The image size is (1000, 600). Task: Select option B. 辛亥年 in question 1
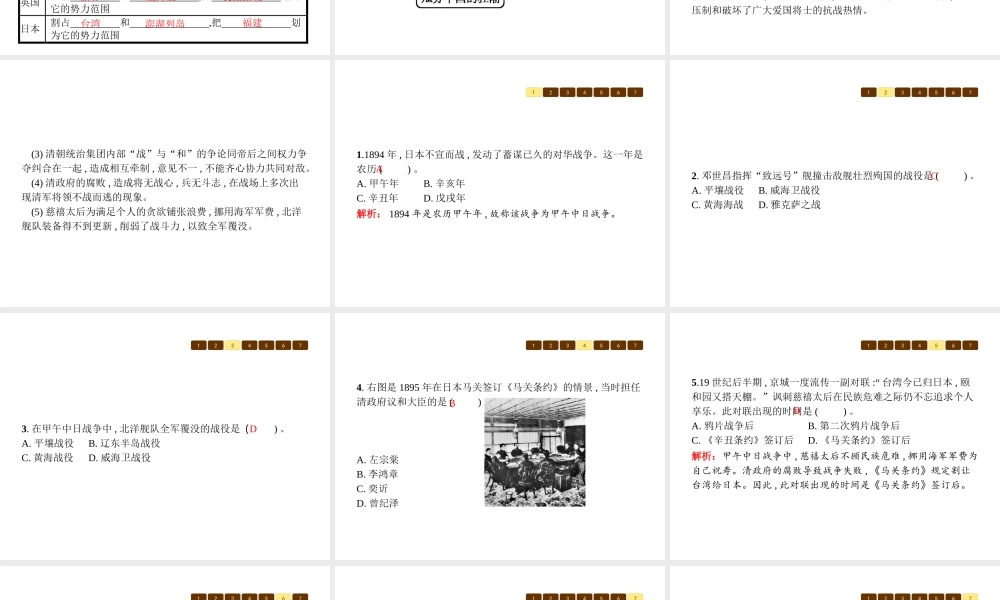tap(445, 184)
